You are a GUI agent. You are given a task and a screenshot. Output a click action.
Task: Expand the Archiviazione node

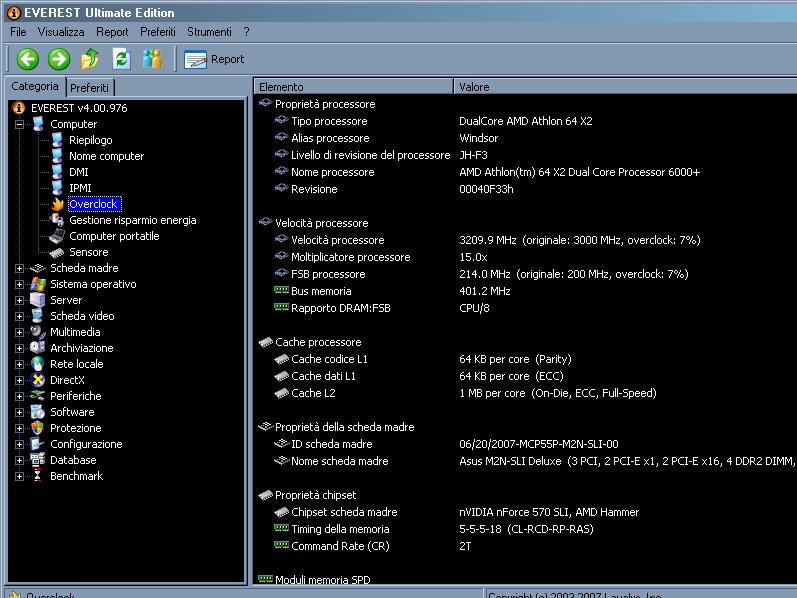[x=19, y=348]
